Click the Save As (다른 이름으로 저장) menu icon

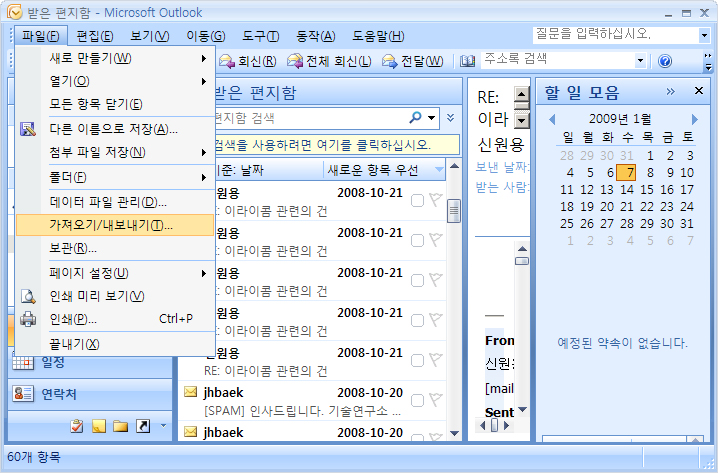pyautogui.click(x=28, y=129)
